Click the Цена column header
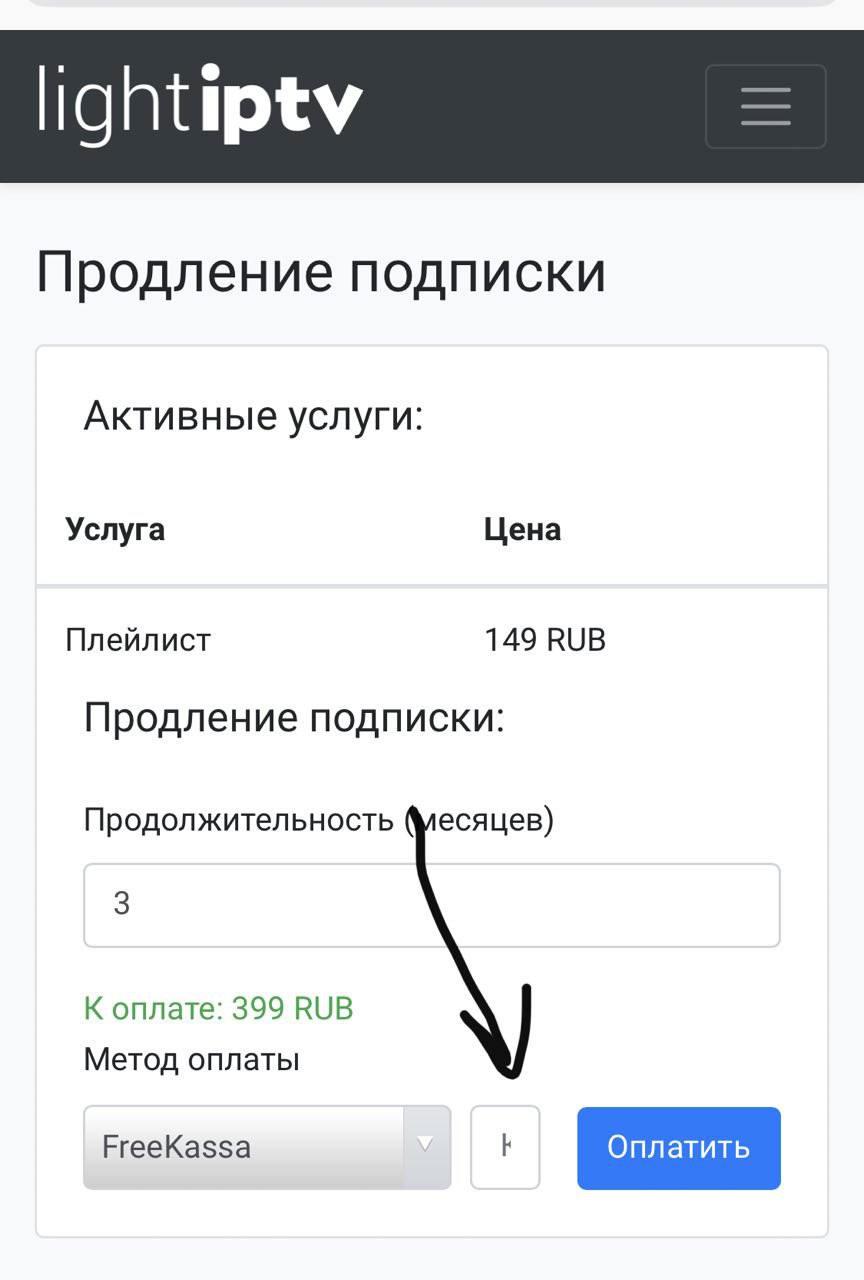864x1280 pixels. pyautogui.click(x=522, y=529)
